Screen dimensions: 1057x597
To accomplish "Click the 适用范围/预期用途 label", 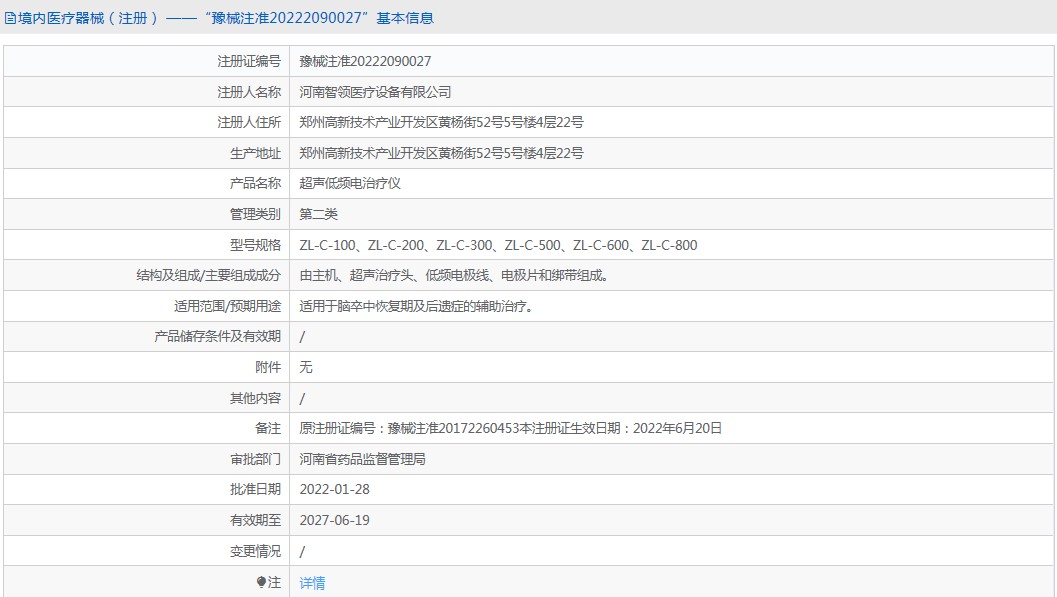I will coord(228,307).
